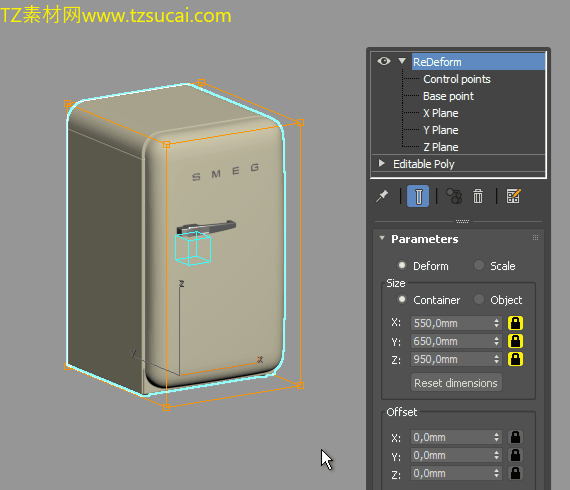Screen dimensions: 570x490
Task: Collapse the Parameters rollout
Action: click(x=382, y=238)
